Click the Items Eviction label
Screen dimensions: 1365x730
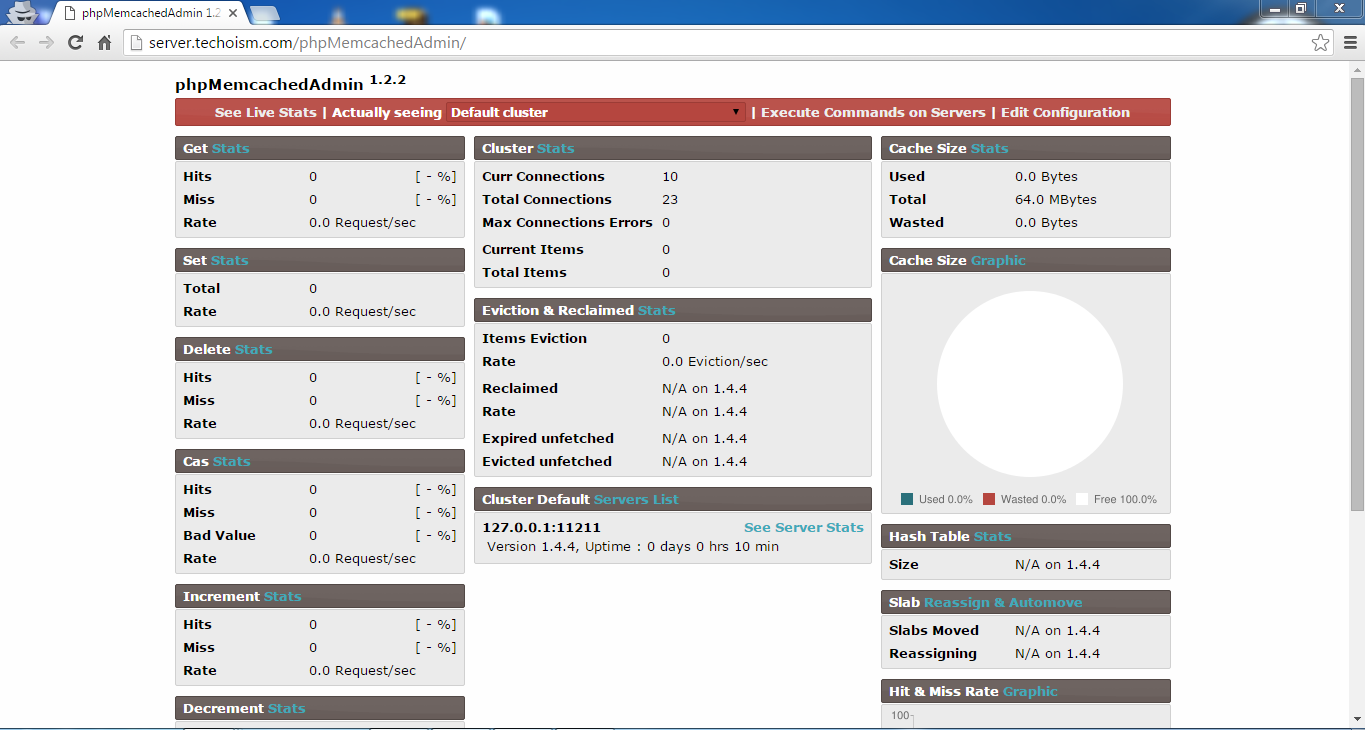pyautogui.click(x=535, y=338)
